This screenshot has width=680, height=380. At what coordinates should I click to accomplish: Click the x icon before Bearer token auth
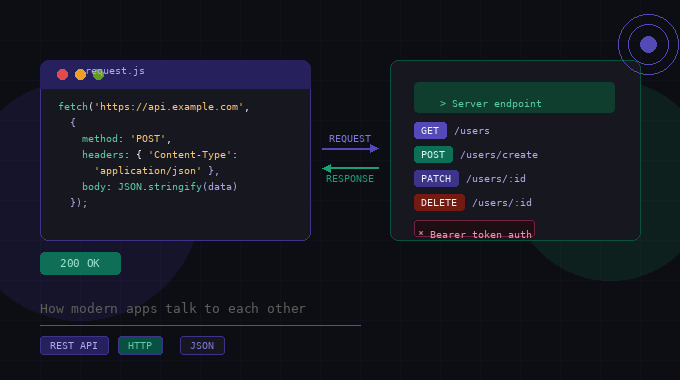pos(421,233)
